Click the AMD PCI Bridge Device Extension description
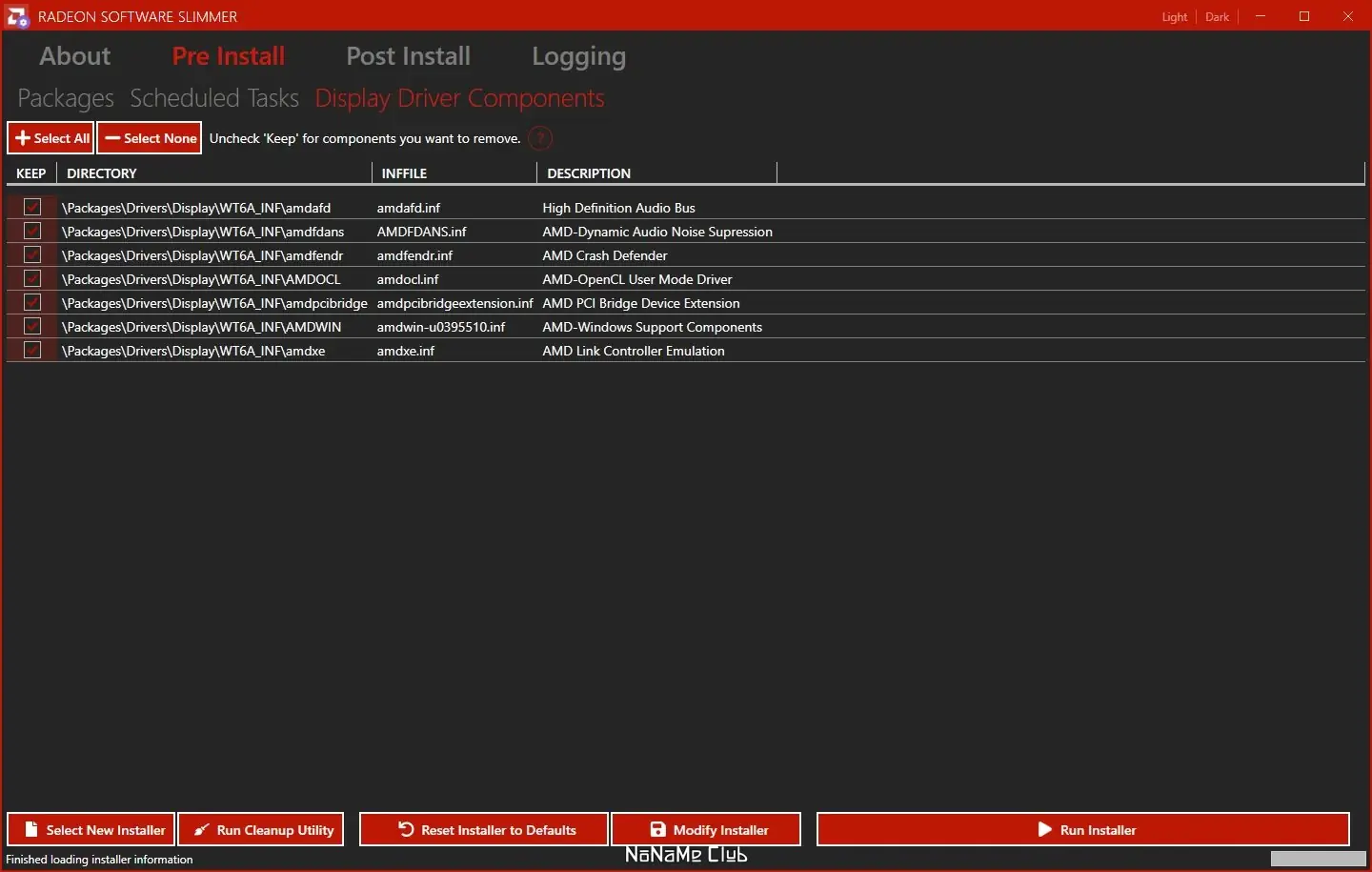The width and height of the screenshot is (1372, 872). point(641,303)
